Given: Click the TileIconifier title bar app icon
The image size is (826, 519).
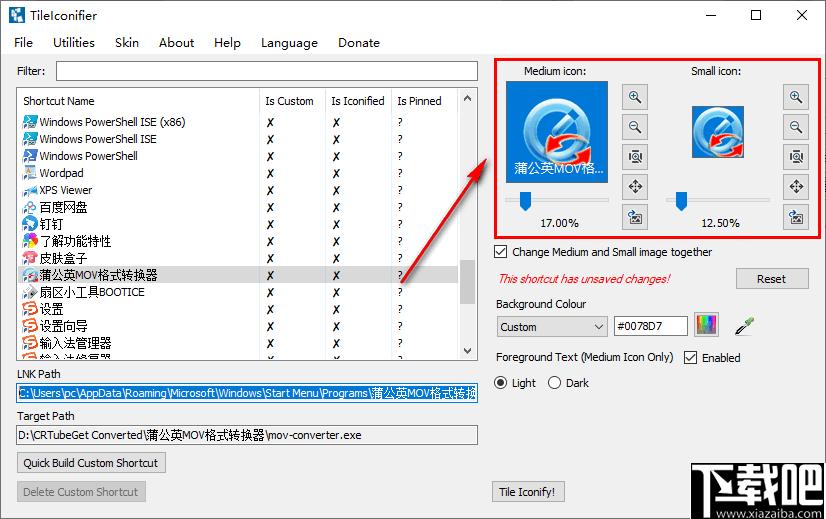Looking at the screenshot, I should coord(17,15).
